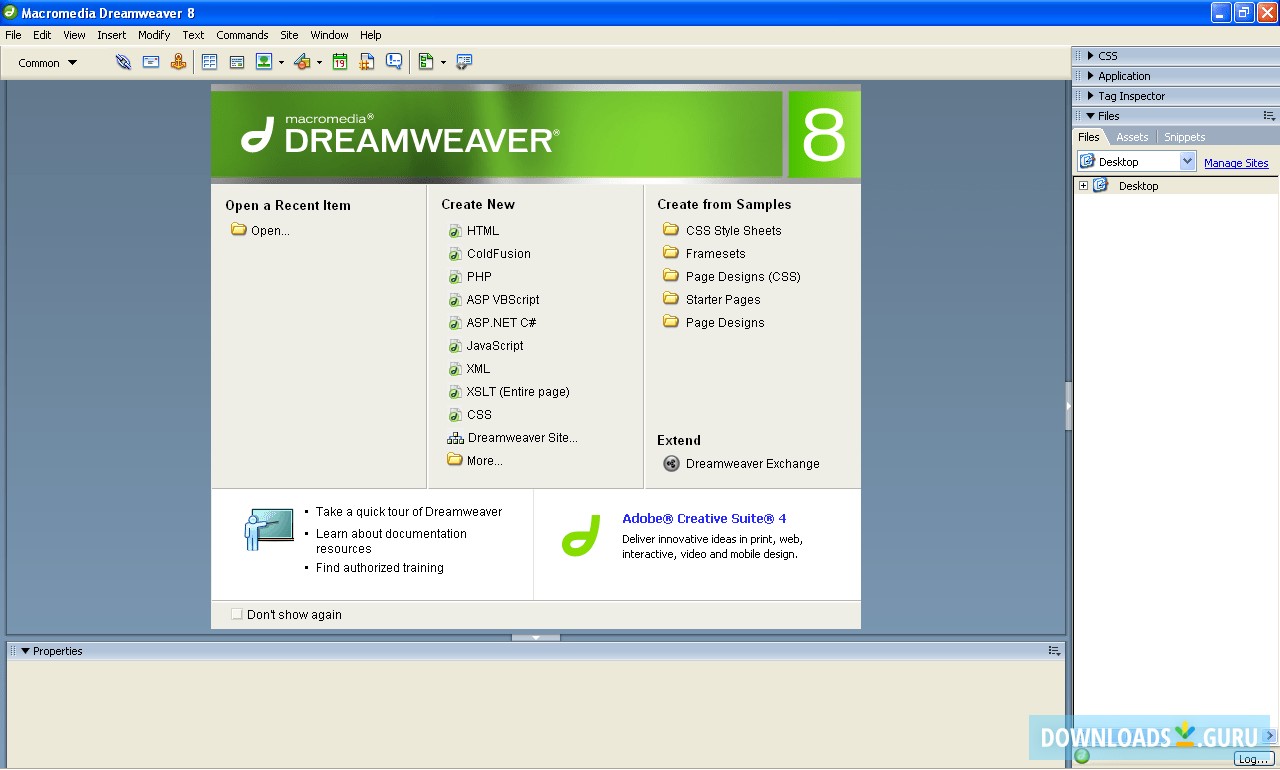Switch to the Assets tab
Screen dimensions: 1280x770
coord(1132,137)
